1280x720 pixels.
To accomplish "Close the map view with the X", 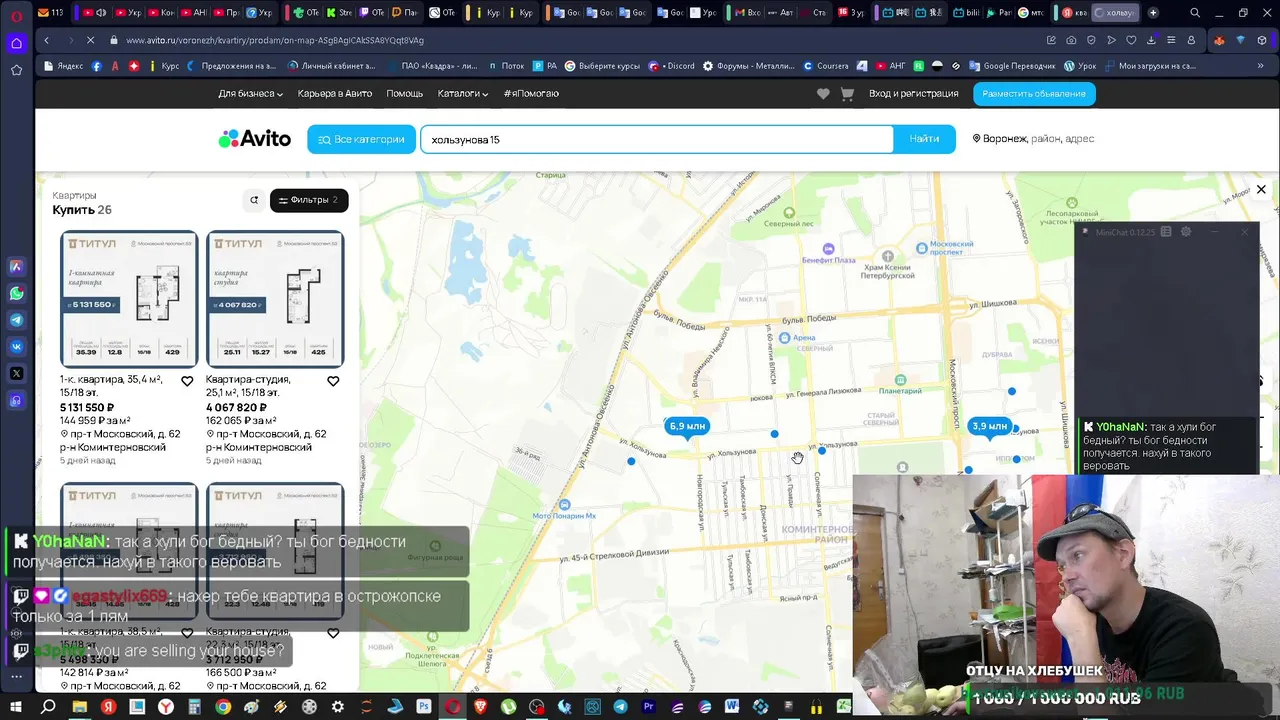I will 1261,189.
